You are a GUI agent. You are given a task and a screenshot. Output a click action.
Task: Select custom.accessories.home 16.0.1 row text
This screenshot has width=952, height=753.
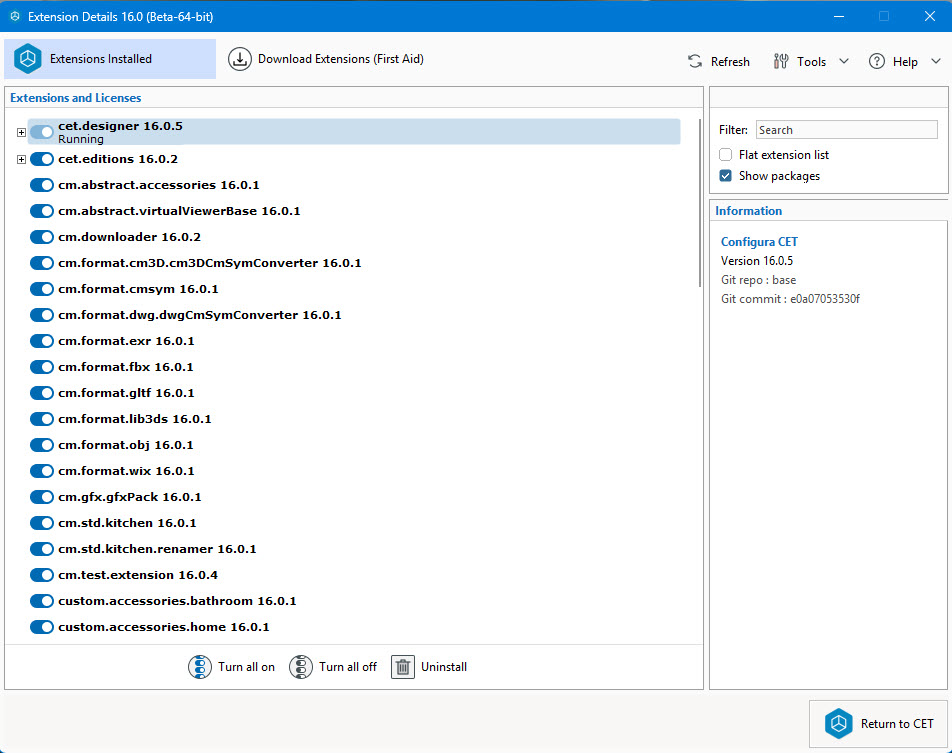(x=163, y=627)
